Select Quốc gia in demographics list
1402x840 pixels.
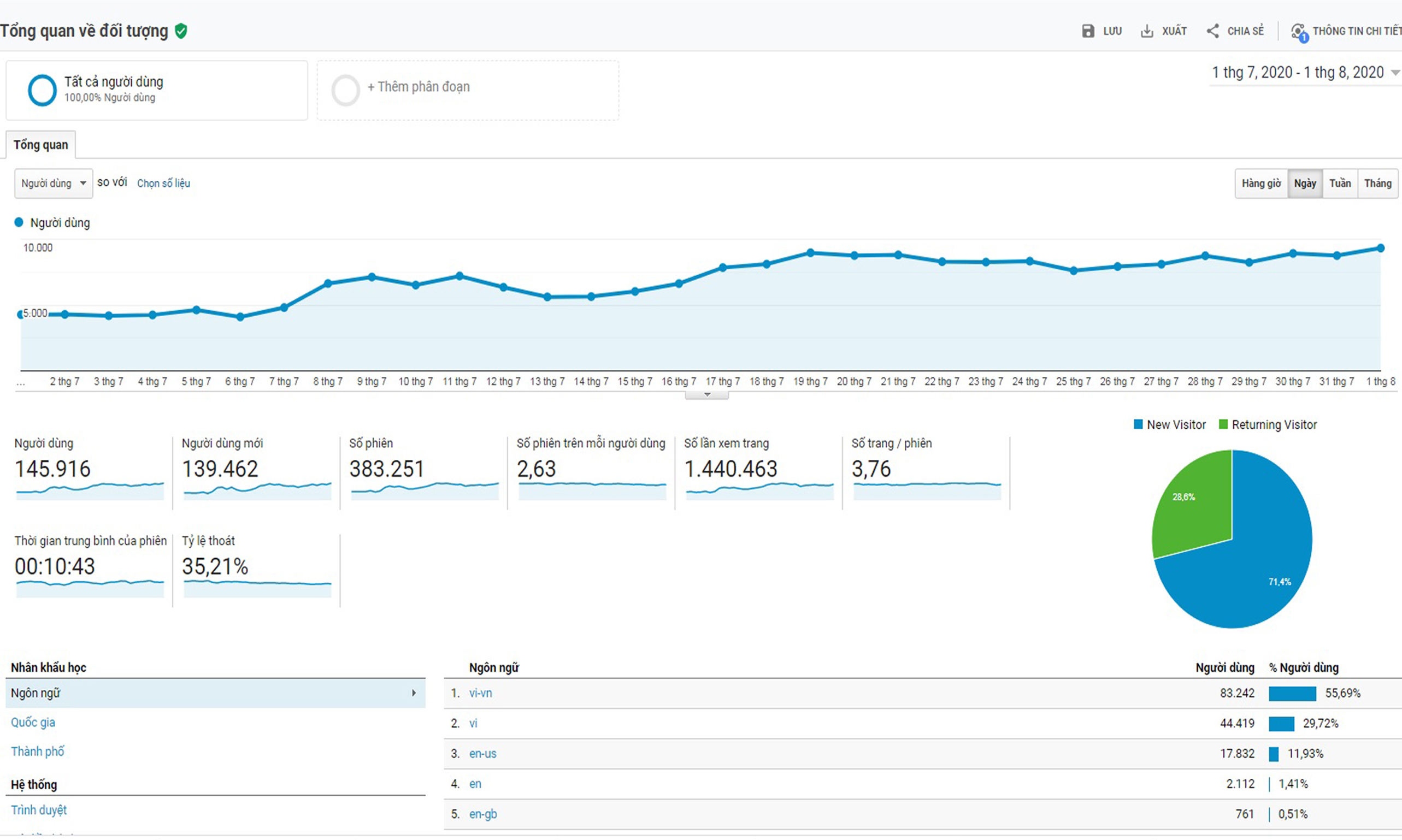click(33, 722)
